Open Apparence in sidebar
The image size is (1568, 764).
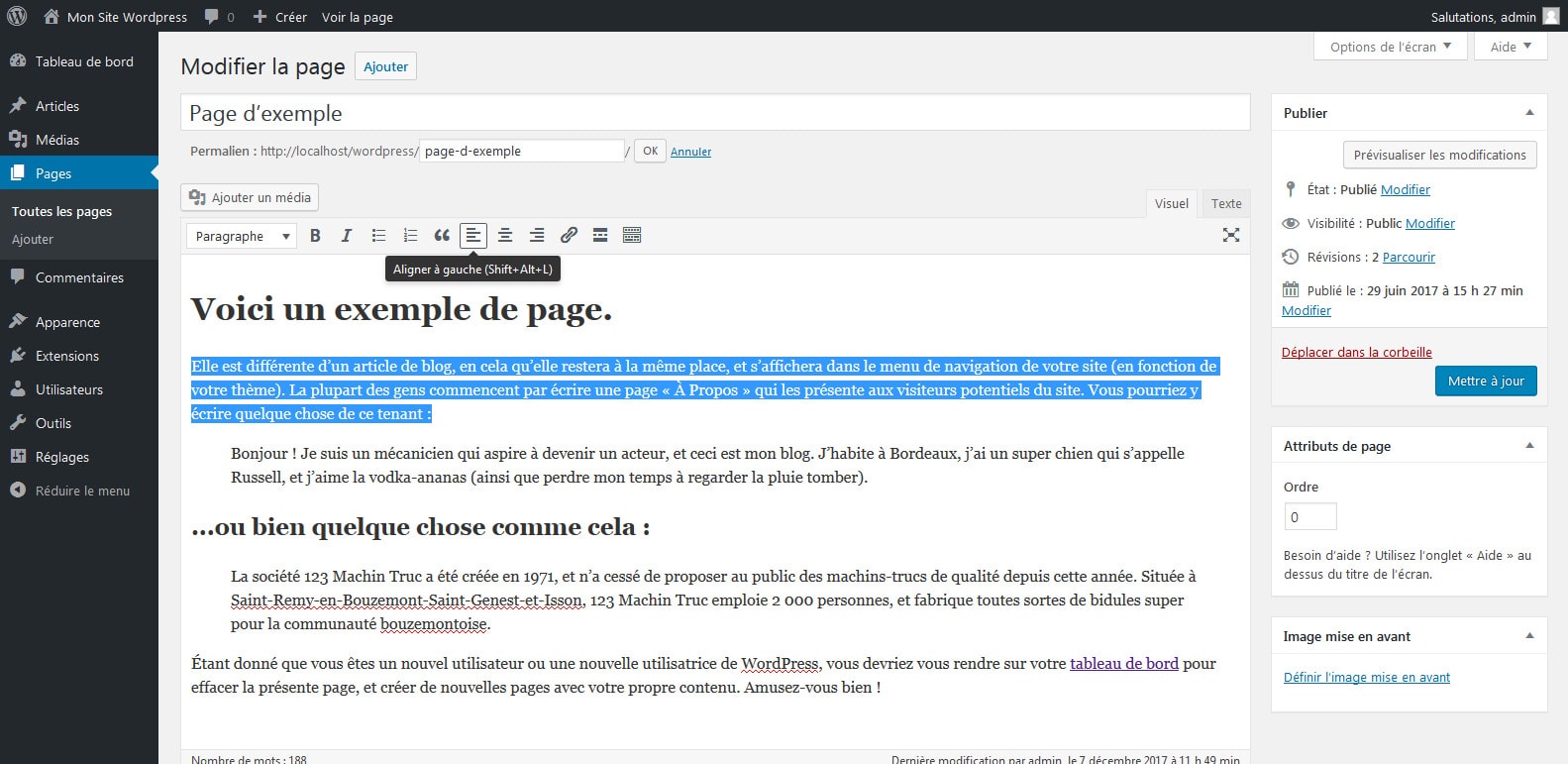click(79, 322)
